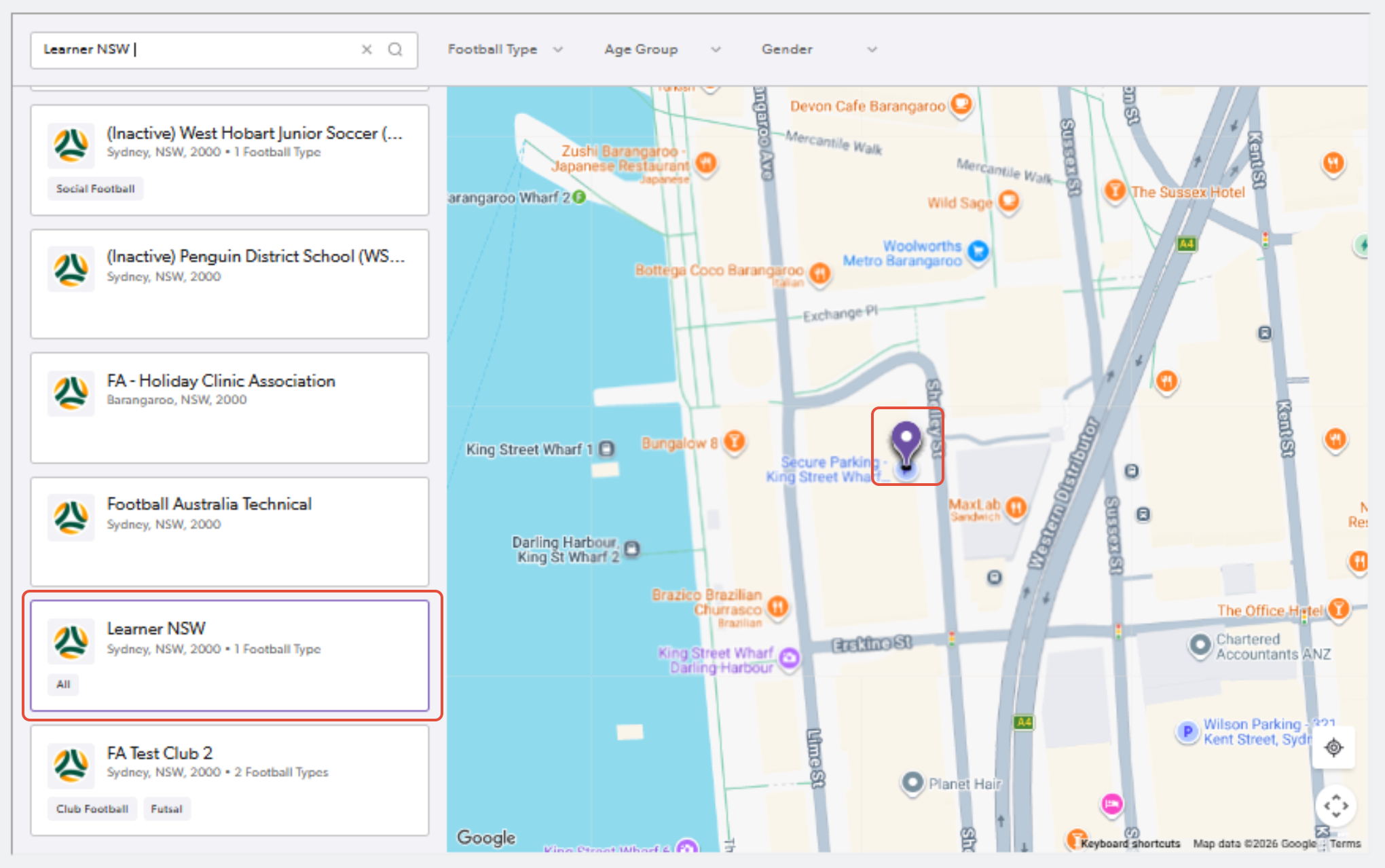Click the Chartered Accountants ANZ marker
Viewport: 1385px width, 868px height.
click(1200, 645)
